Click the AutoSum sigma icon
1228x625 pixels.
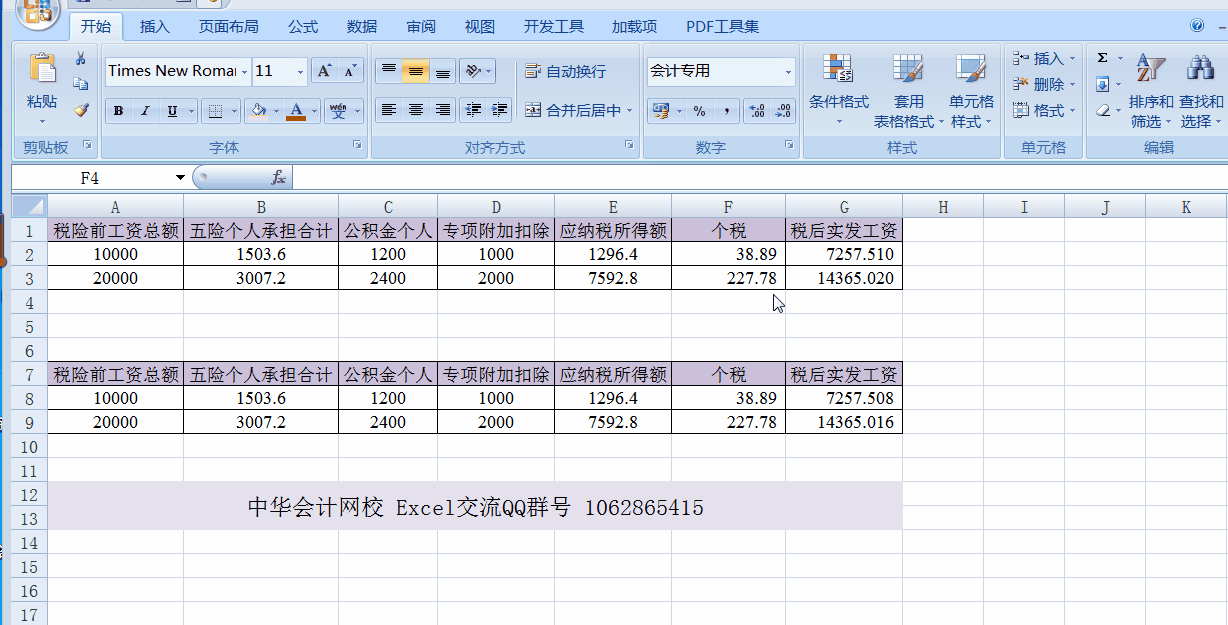(1102, 59)
